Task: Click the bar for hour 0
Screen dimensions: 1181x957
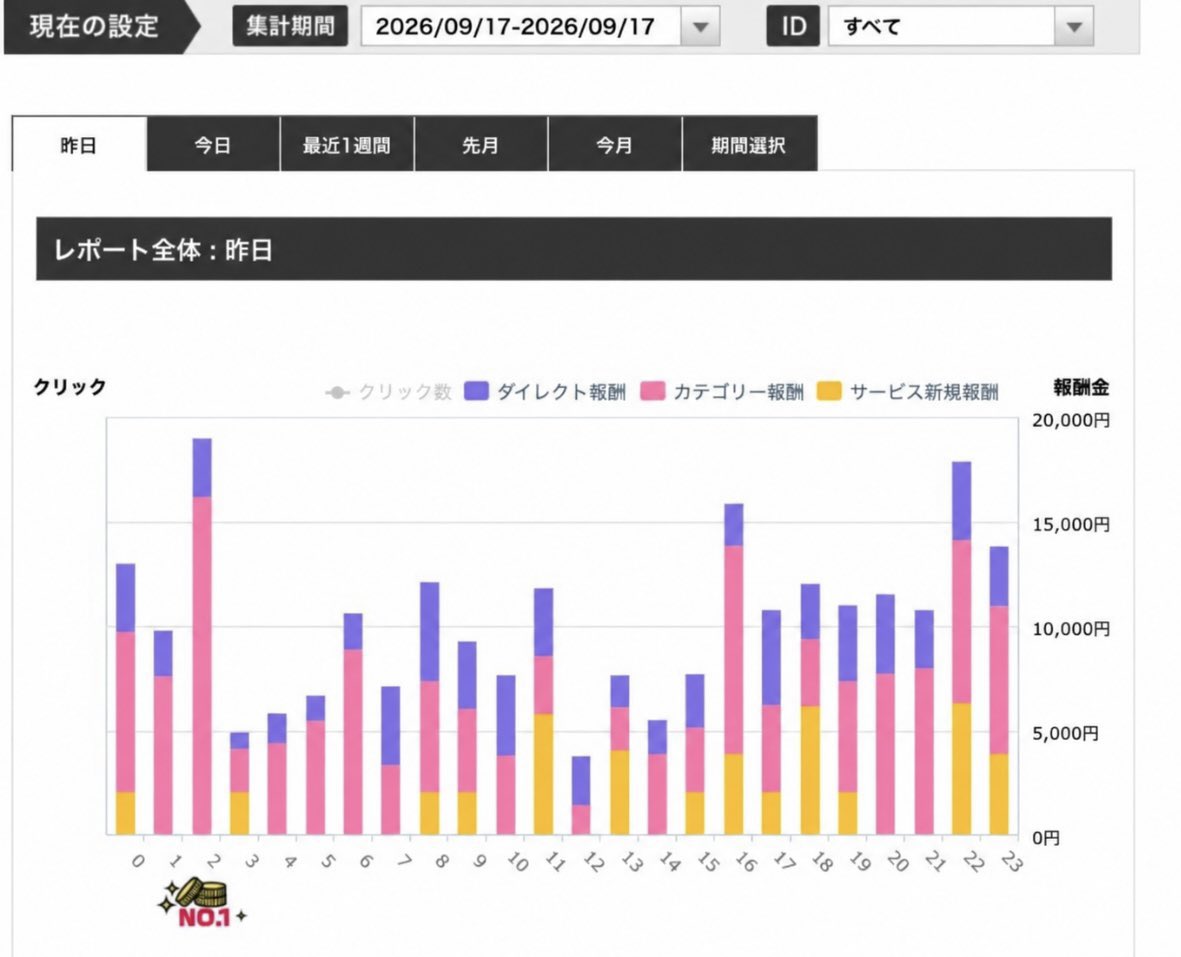Action: pos(126,699)
